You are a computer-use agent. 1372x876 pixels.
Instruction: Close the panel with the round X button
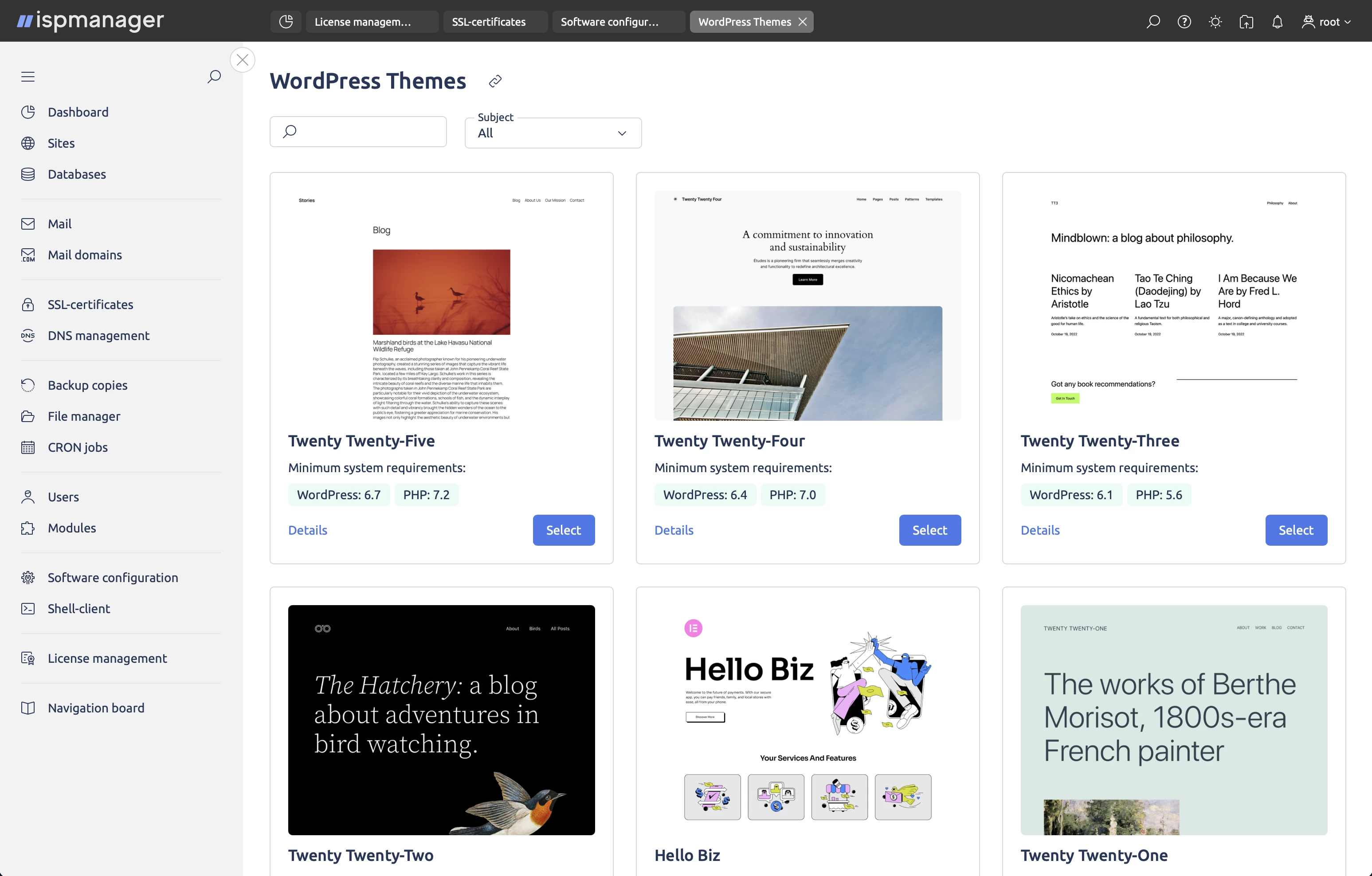pos(242,60)
